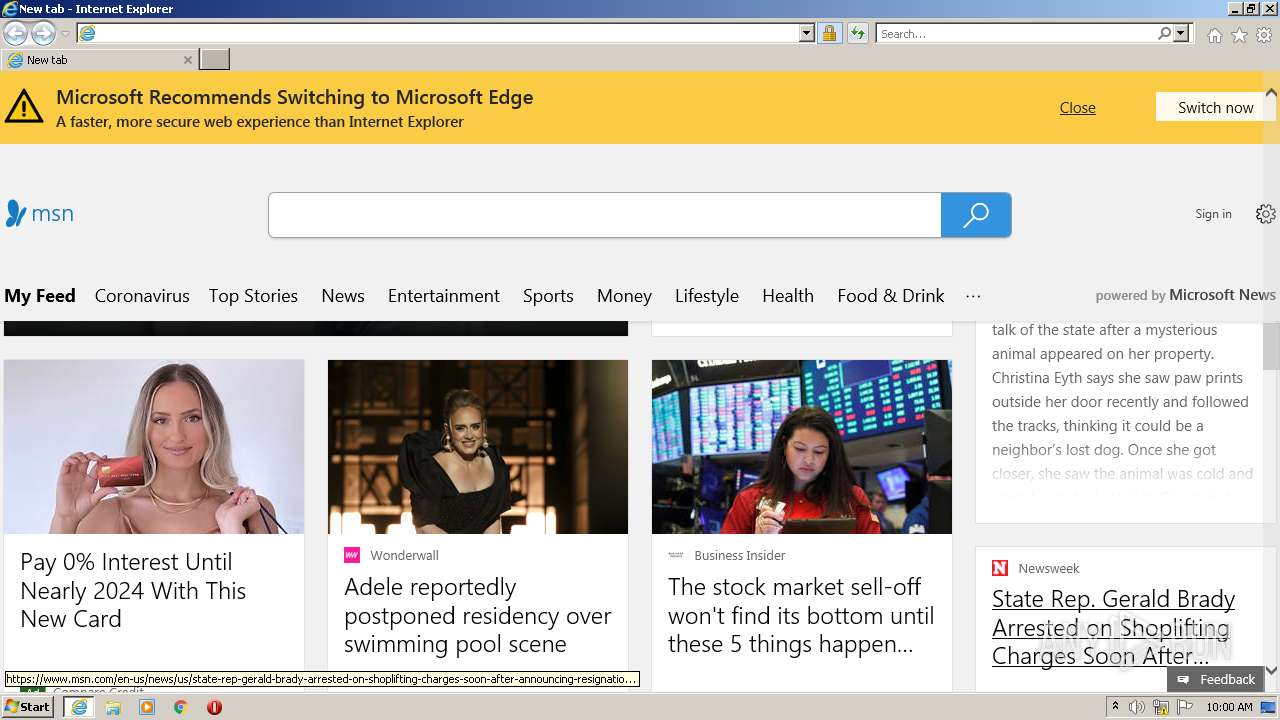The image size is (1280, 720).
Task: Open the Entertainment section
Action: click(444, 295)
